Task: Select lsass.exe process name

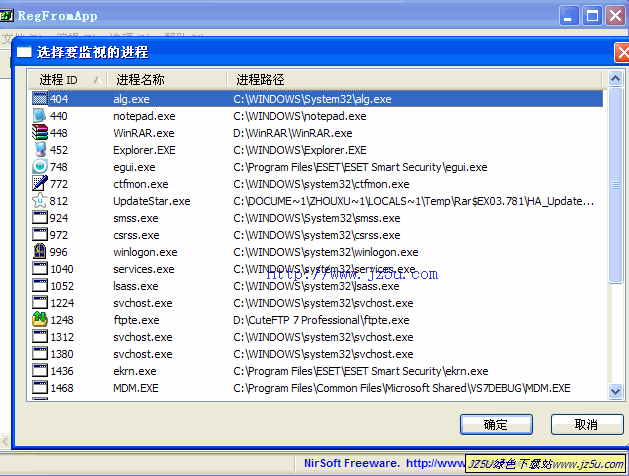Action: click(136, 286)
